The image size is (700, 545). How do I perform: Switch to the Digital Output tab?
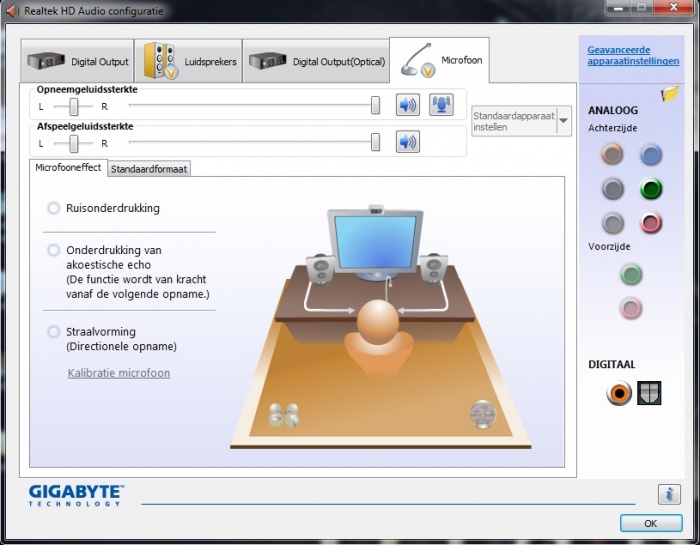tap(77, 61)
